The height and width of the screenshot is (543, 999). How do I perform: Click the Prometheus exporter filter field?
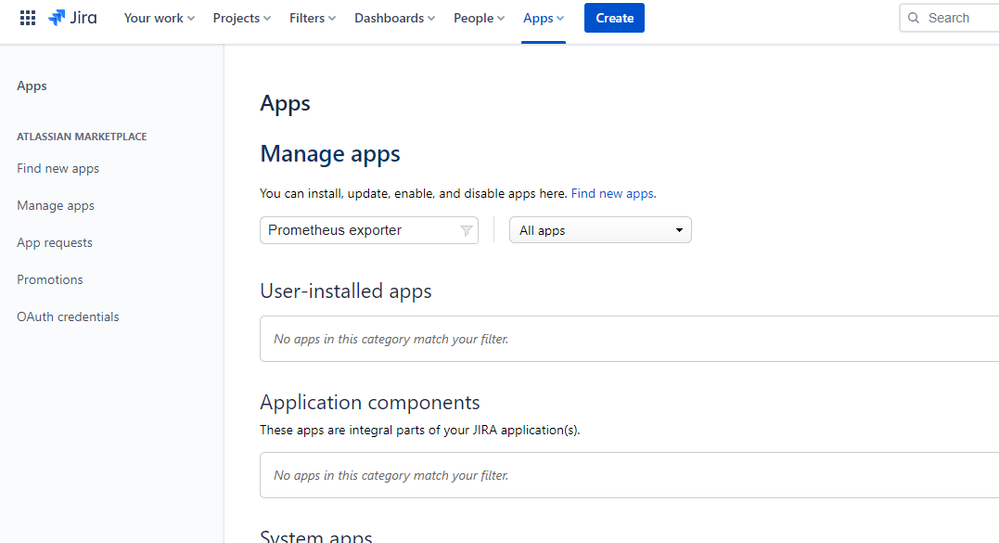click(369, 230)
